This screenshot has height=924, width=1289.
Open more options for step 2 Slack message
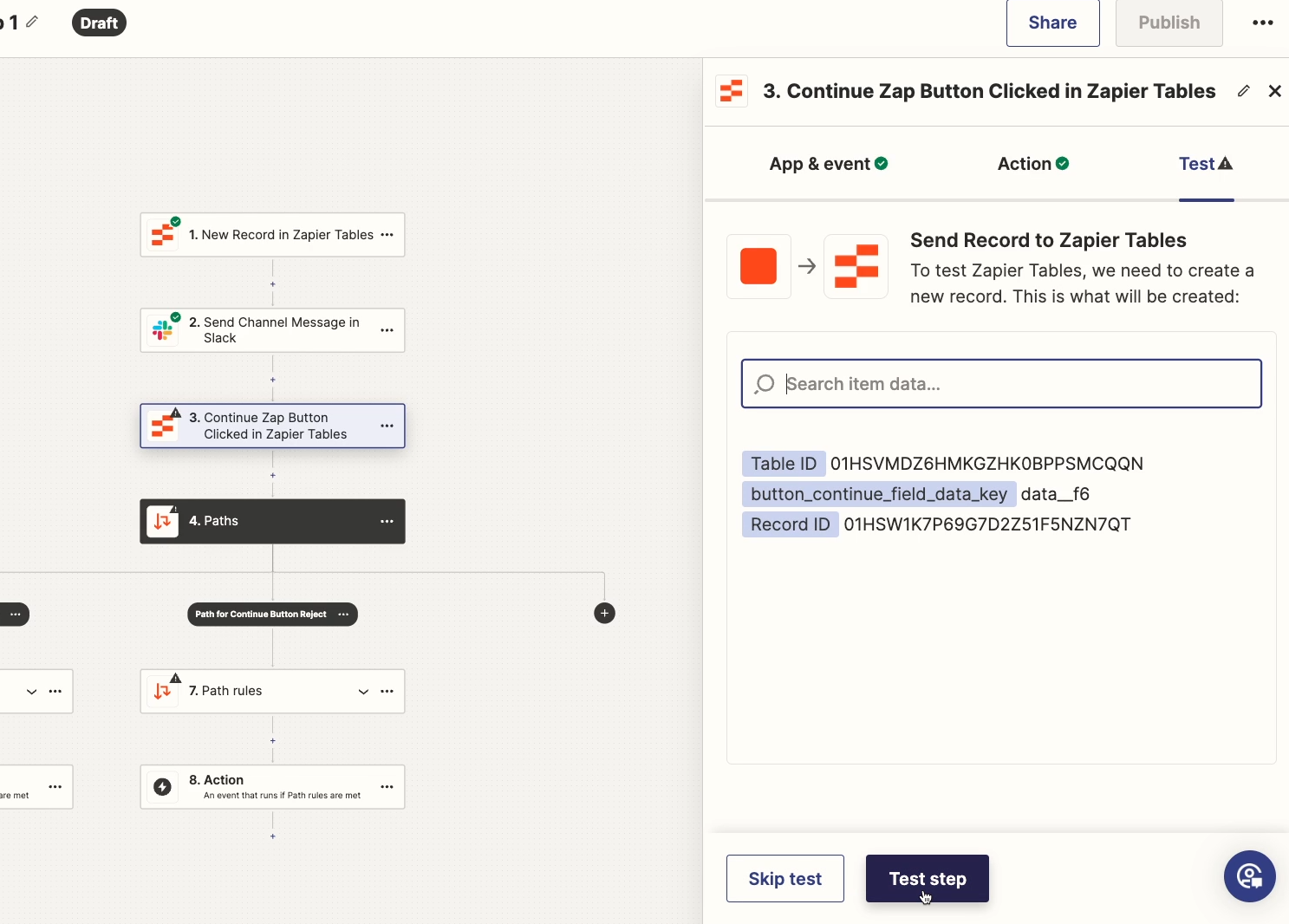coord(387,330)
